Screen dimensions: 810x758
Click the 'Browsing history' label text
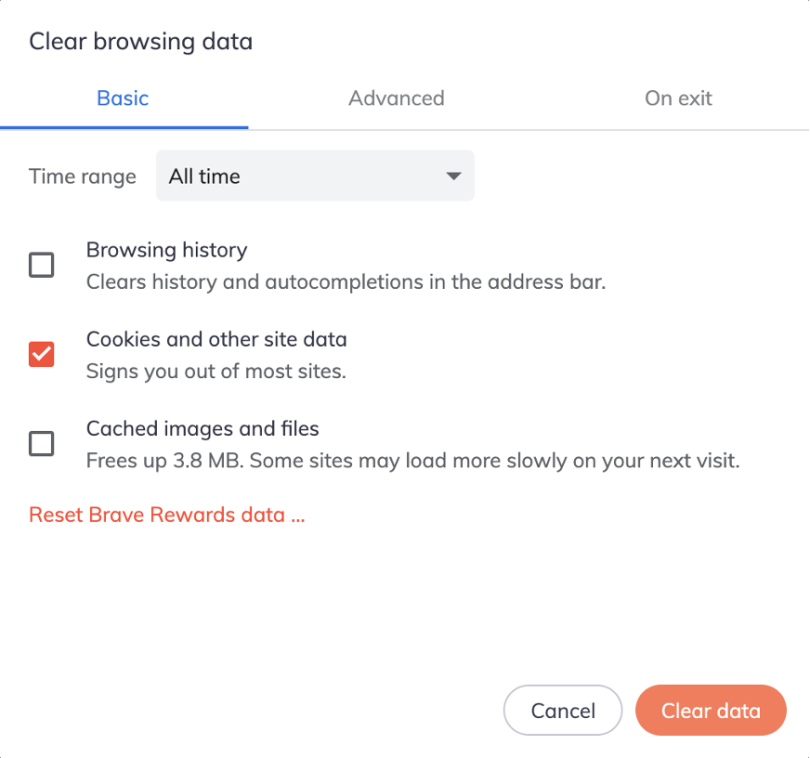pos(167,250)
